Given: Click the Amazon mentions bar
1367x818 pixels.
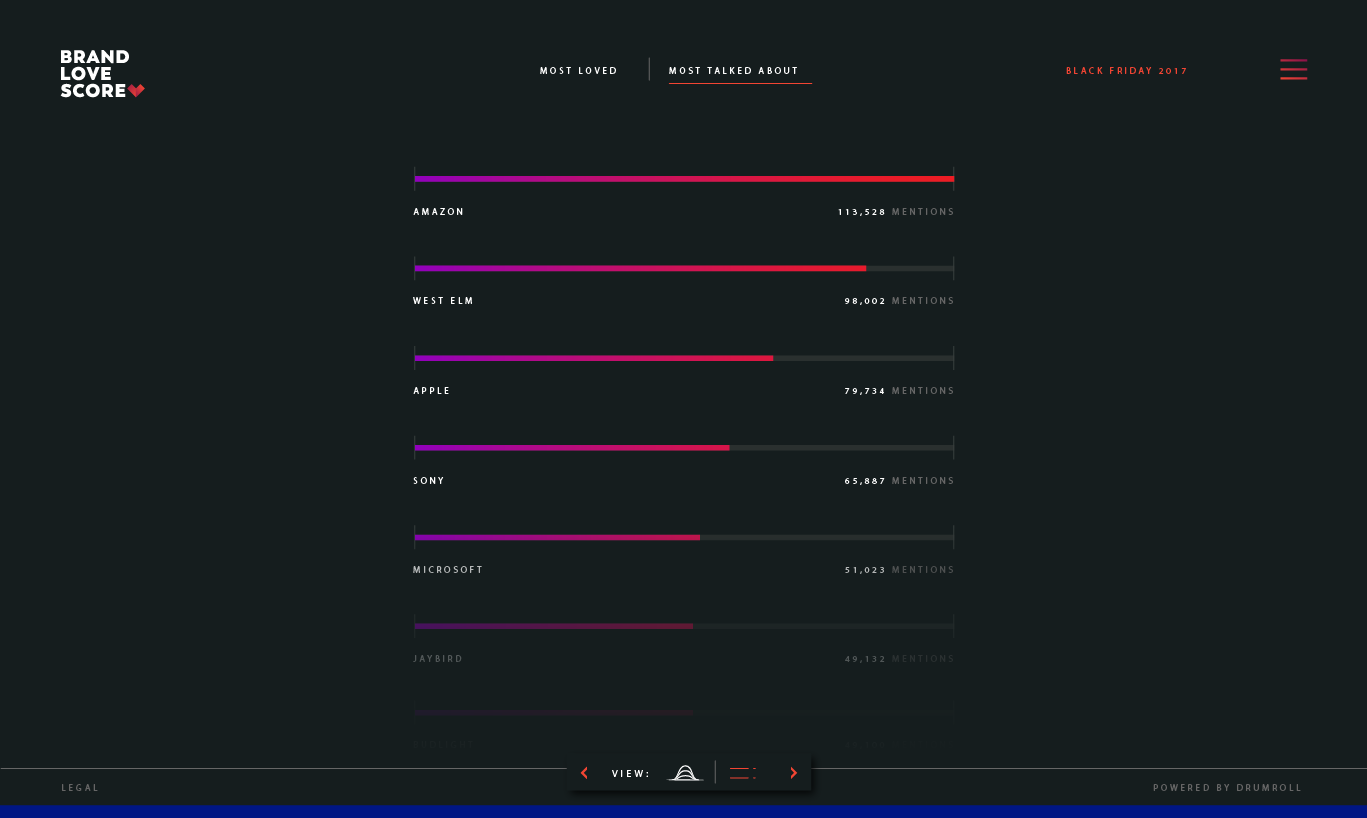Looking at the screenshot, I should pos(684,179).
